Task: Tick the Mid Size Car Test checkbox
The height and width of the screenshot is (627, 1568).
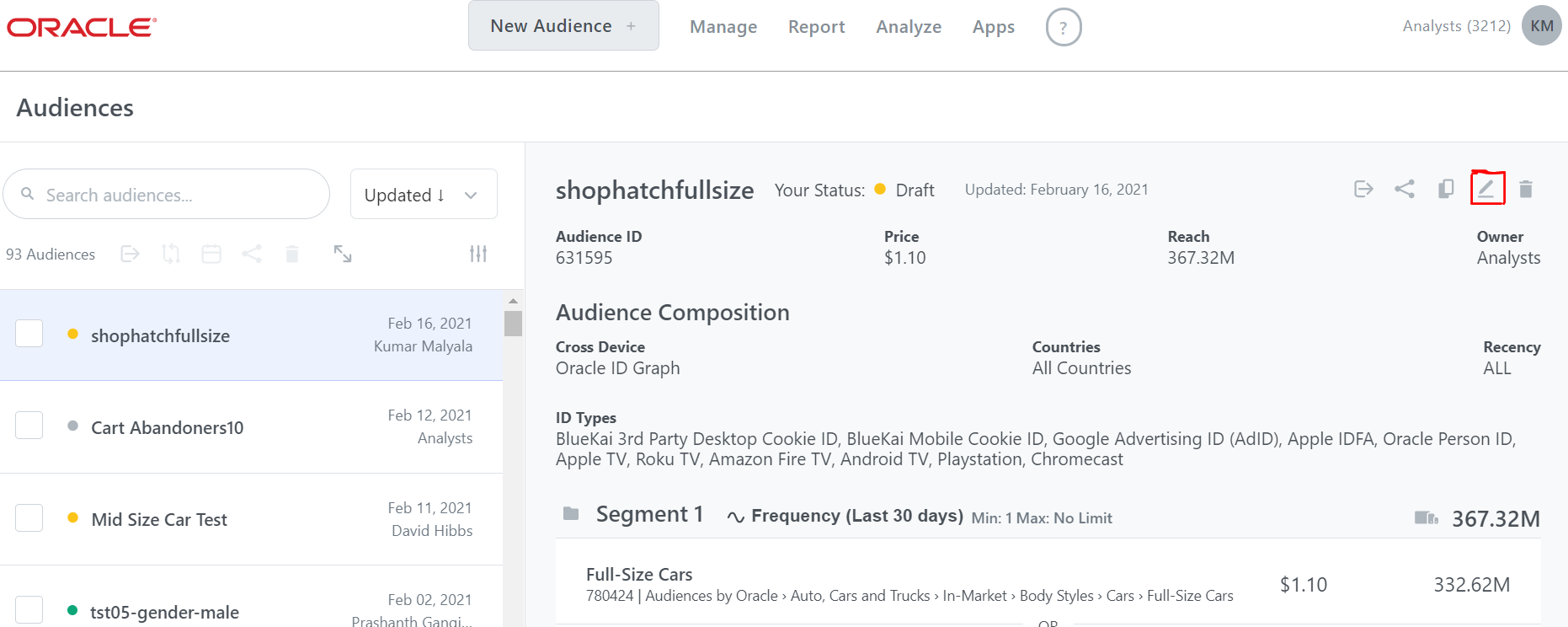Action: coord(29,517)
